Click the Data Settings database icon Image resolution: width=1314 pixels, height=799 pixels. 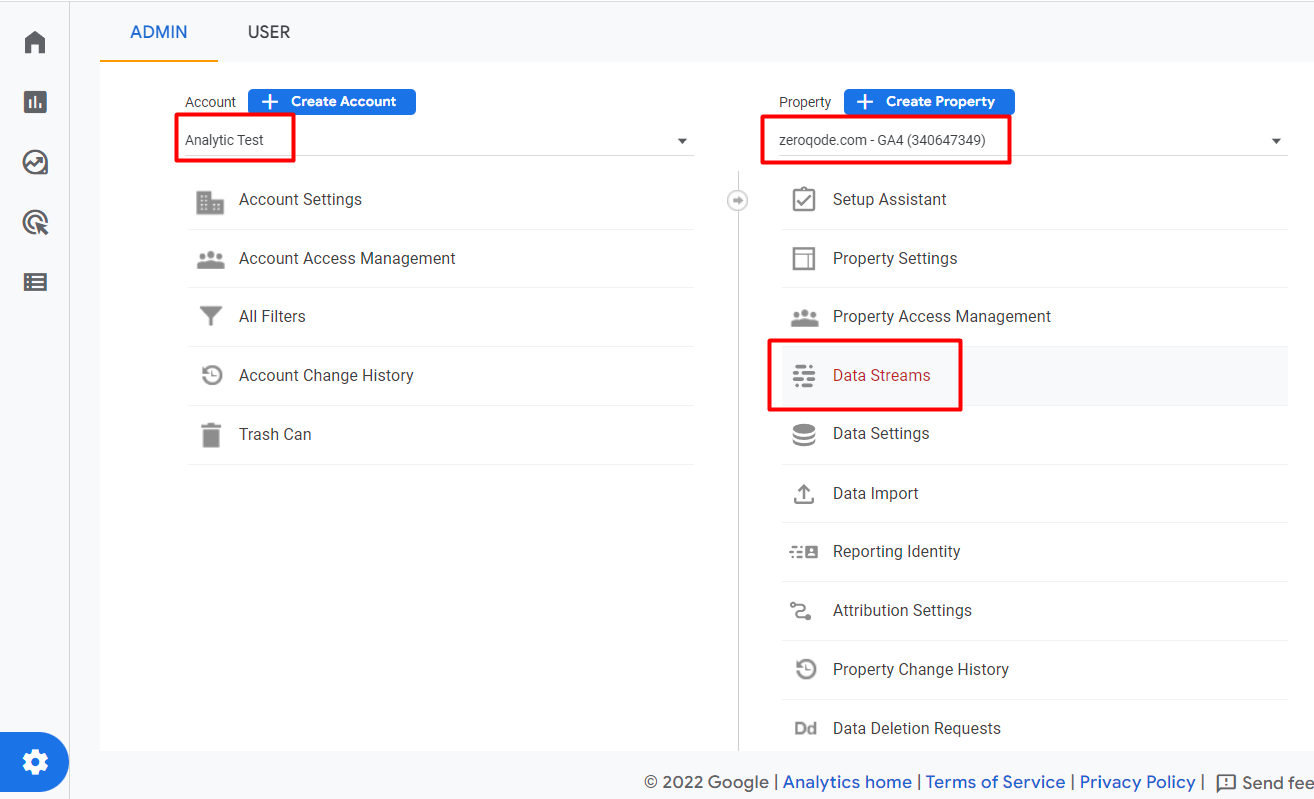tap(804, 434)
